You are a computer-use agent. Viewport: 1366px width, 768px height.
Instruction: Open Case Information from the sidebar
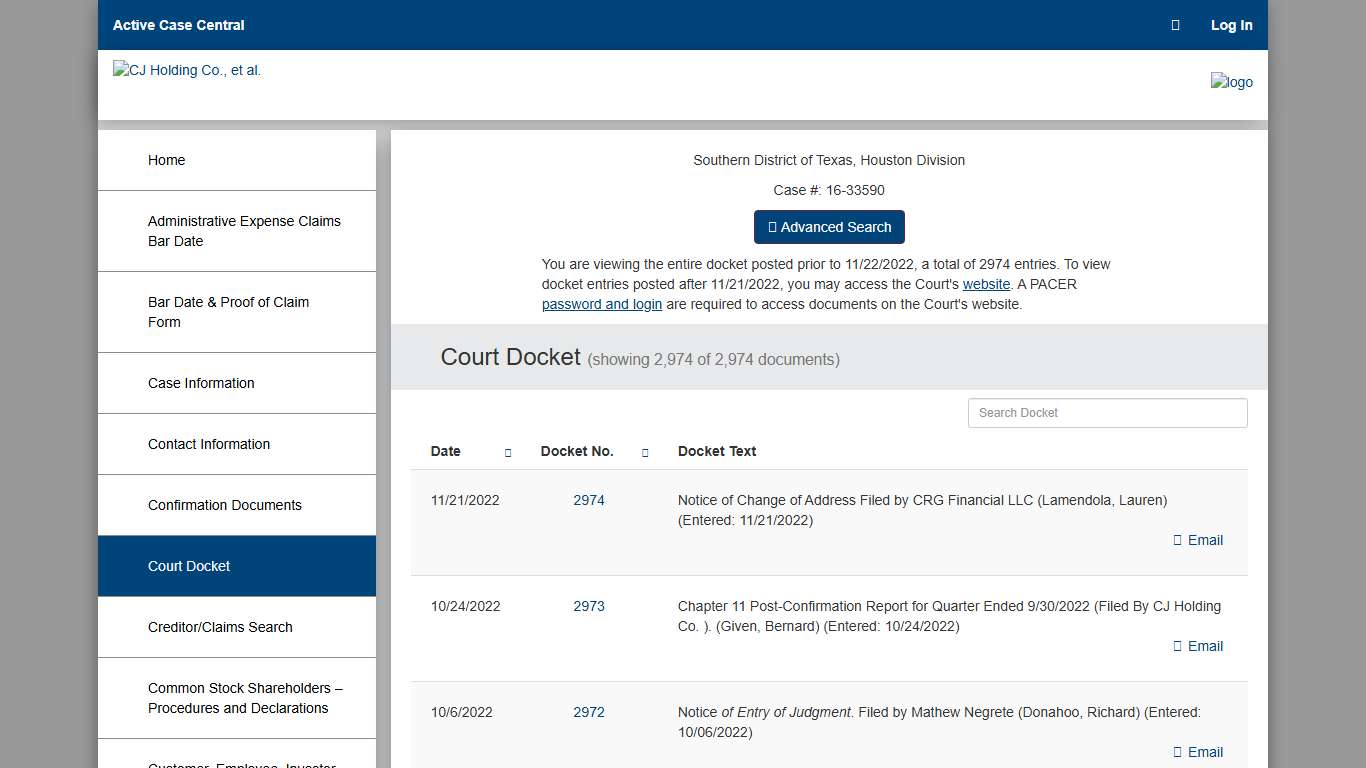201,383
